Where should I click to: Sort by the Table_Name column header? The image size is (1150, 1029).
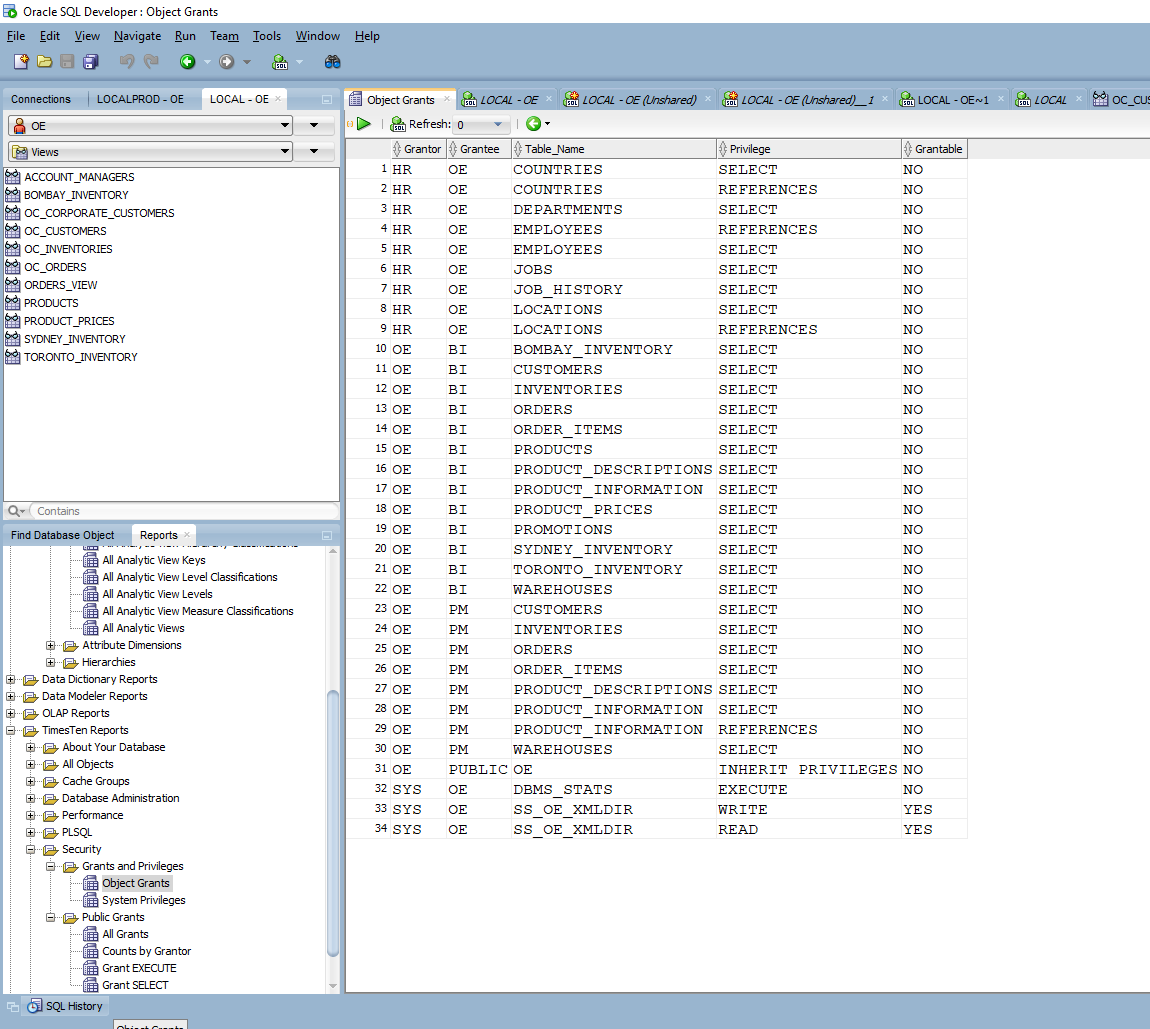613,149
